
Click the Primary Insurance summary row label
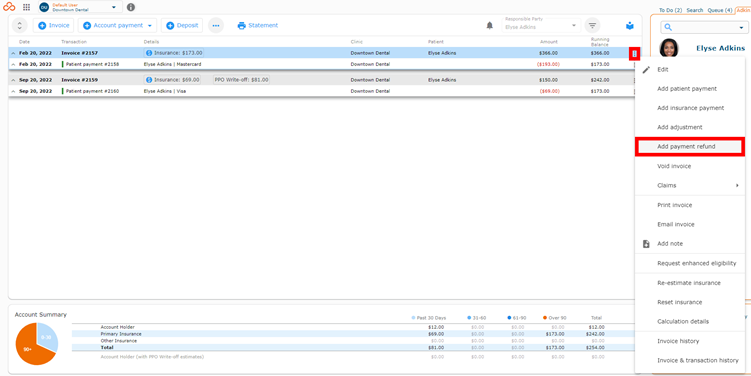pyautogui.click(x=121, y=334)
